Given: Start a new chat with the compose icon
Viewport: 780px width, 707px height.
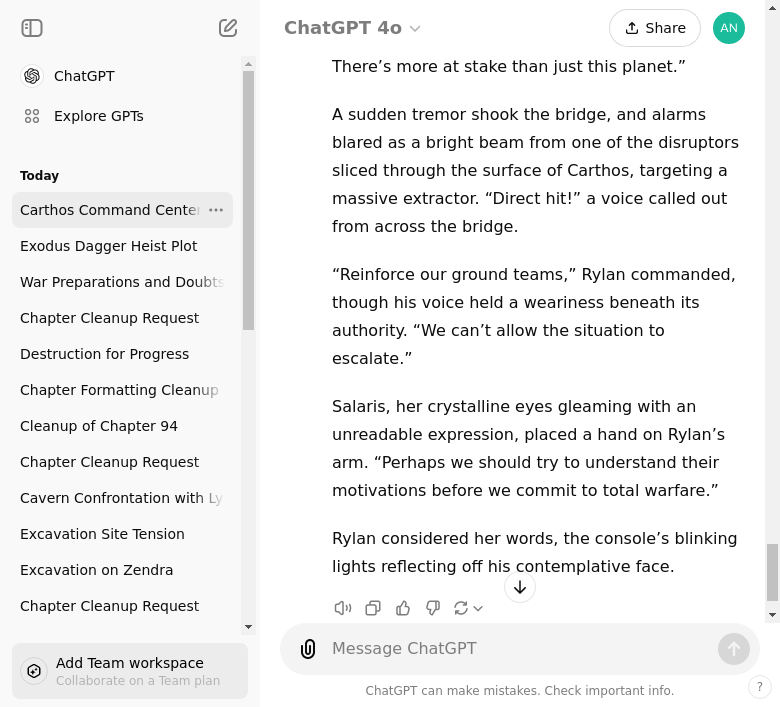Looking at the screenshot, I should pos(228,28).
